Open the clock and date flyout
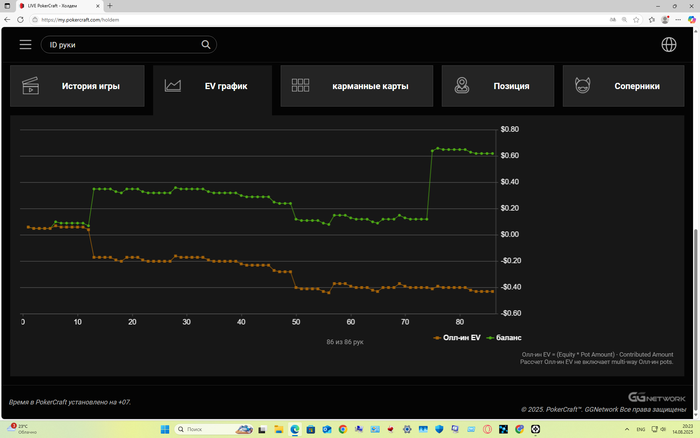This screenshot has width=700, height=438. pyautogui.click(x=682, y=429)
